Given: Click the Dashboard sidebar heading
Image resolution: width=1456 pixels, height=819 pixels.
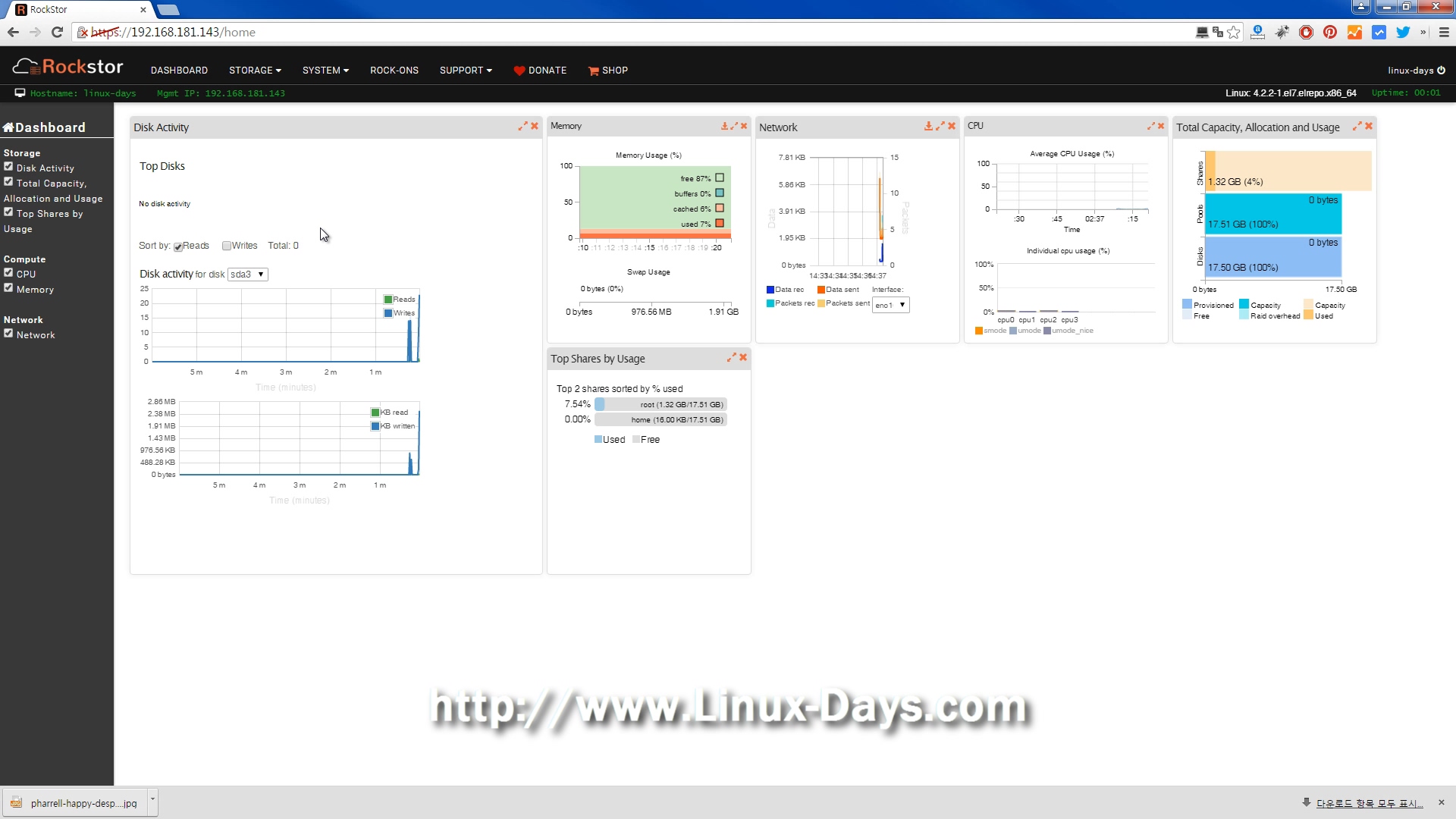Looking at the screenshot, I should pos(44,127).
